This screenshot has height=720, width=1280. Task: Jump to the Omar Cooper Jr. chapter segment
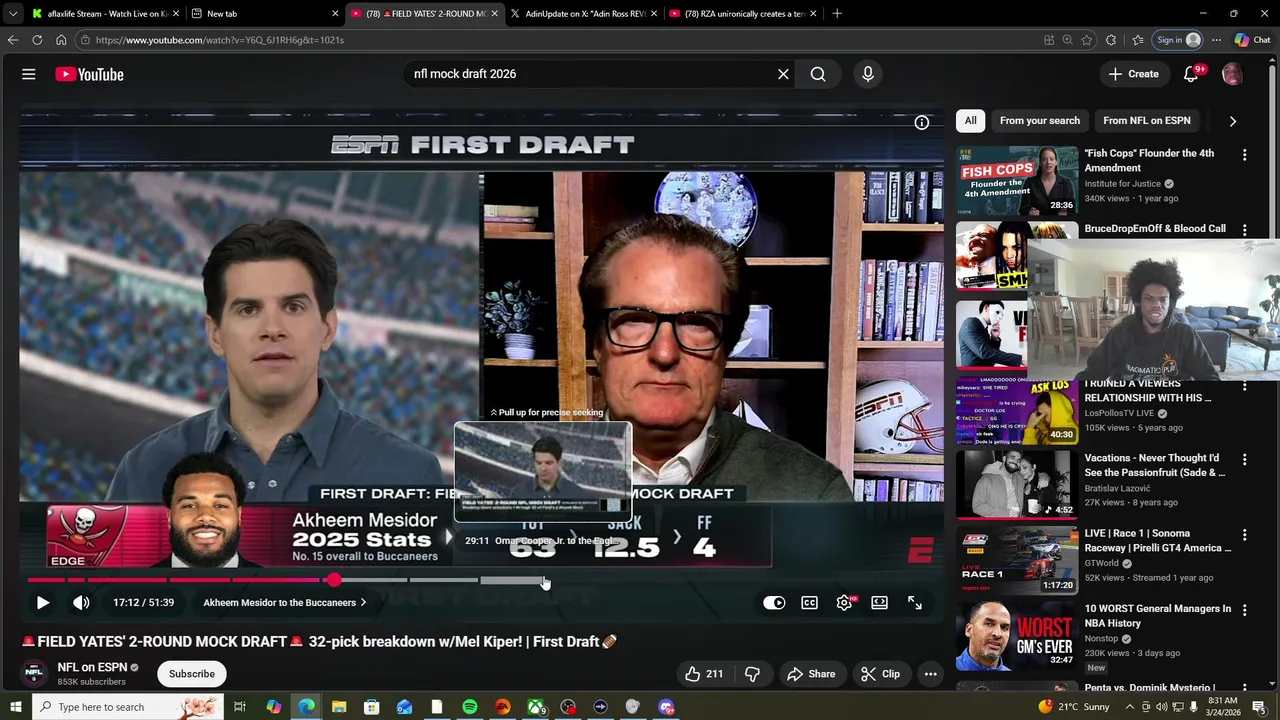[x=511, y=580]
